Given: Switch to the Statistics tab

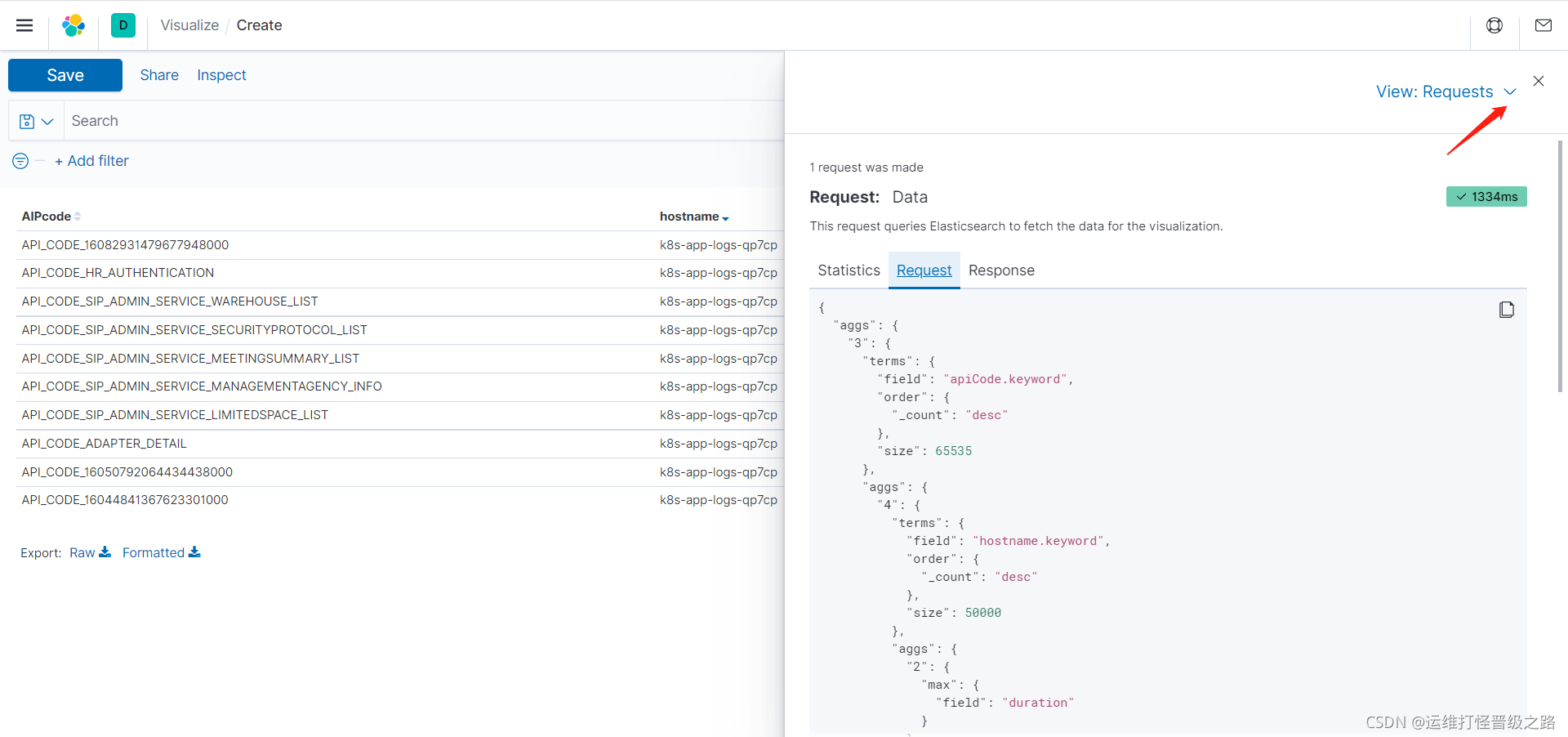Looking at the screenshot, I should coord(849,270).
